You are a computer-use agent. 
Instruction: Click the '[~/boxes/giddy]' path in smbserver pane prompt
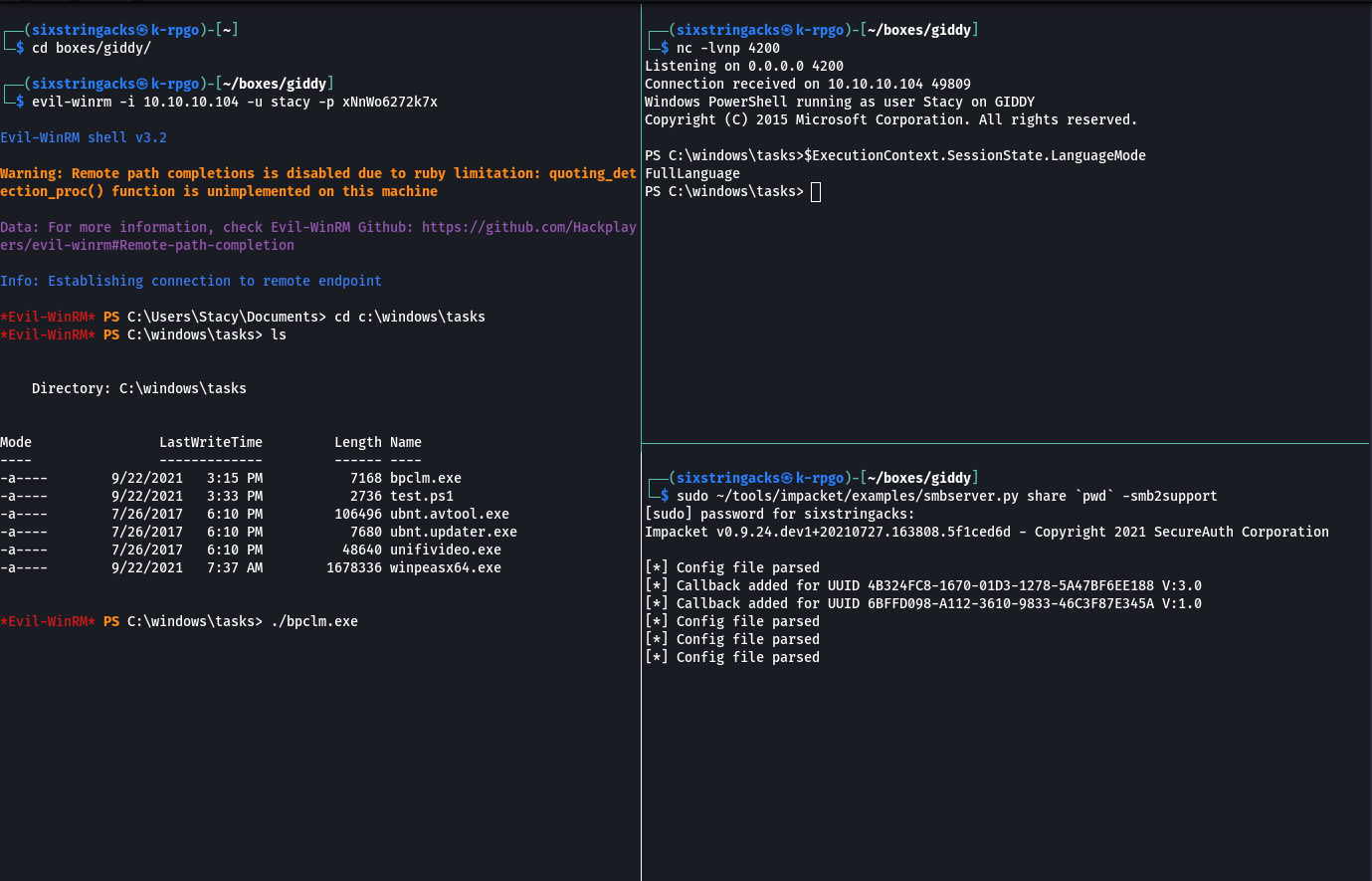(x=919, y=478)
